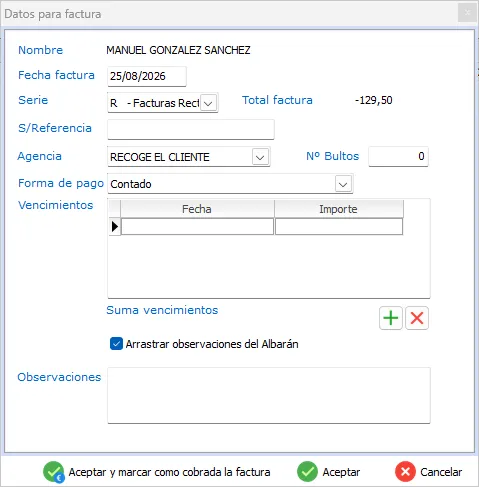Click the Importe column header
The image size is (479, 487).
[x=339, y=209]
